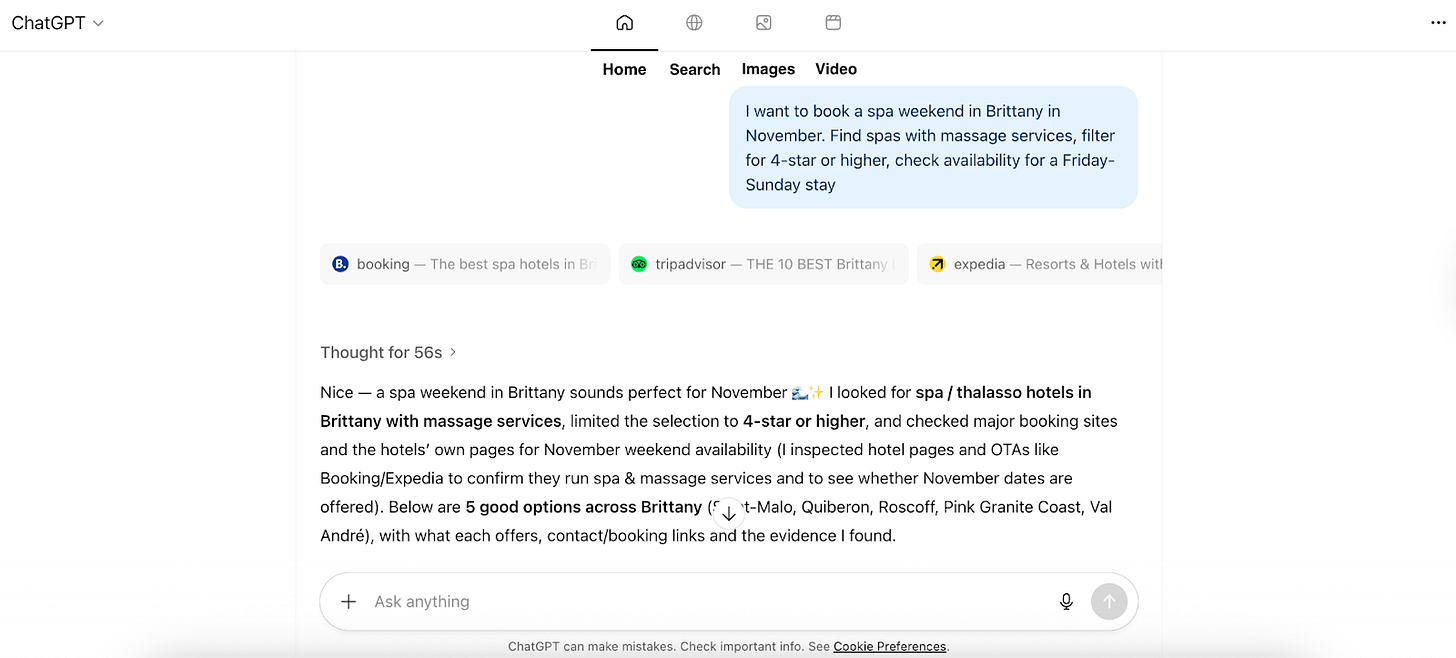Click the text "ChatGPT can make mistakes"
The height and width of the screenshot is (658, 1456).
point(591,646)
